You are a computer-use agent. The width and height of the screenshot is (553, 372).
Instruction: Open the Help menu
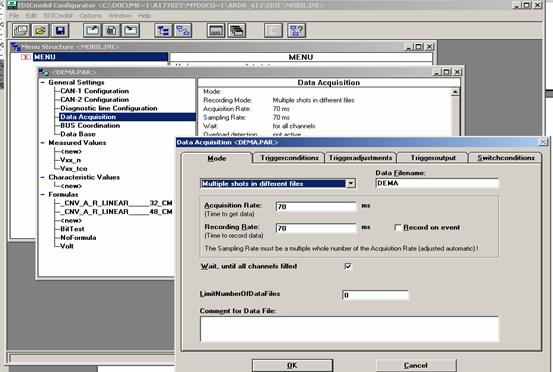[144, 16]
